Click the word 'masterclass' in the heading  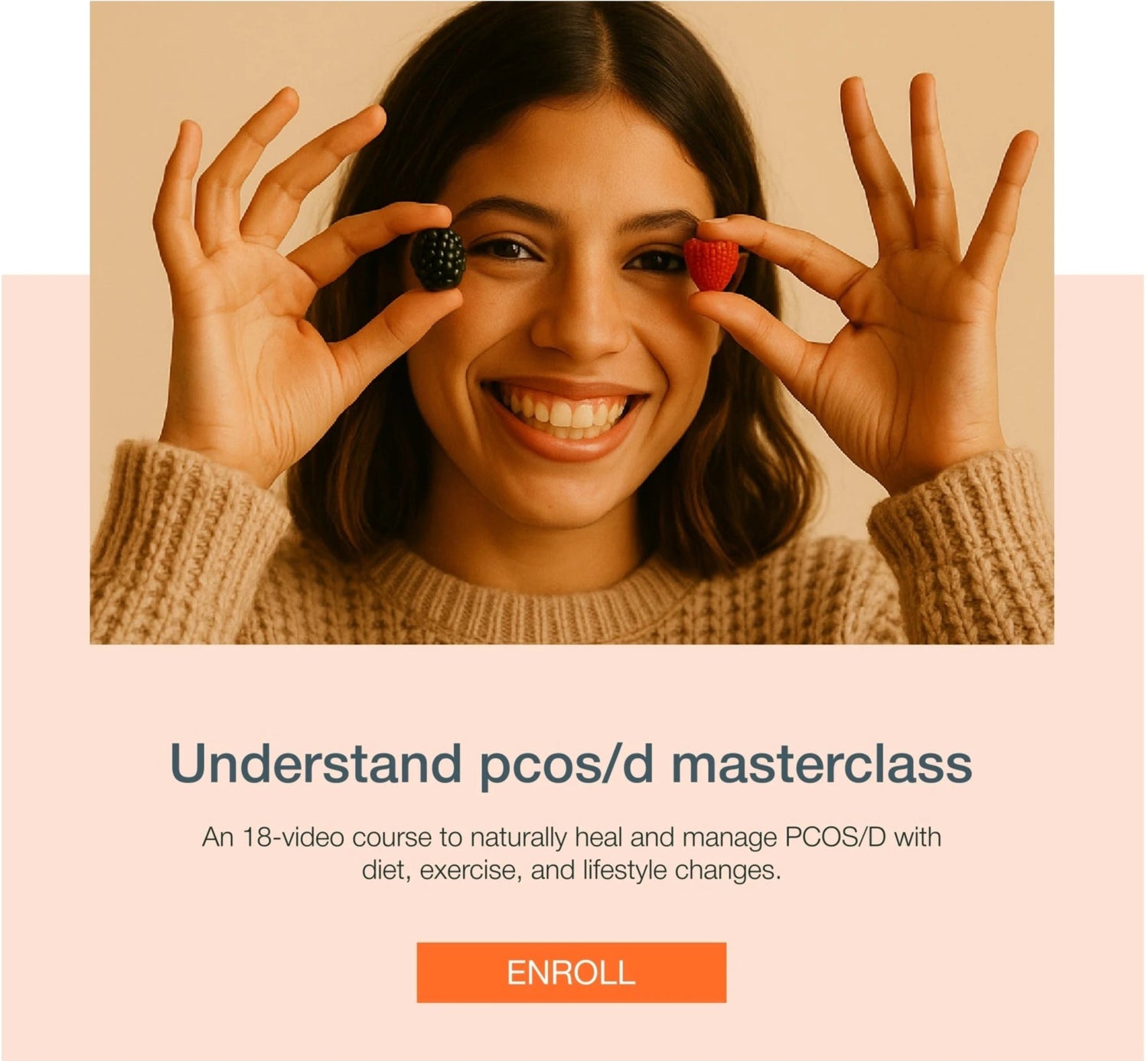(822, 763)
